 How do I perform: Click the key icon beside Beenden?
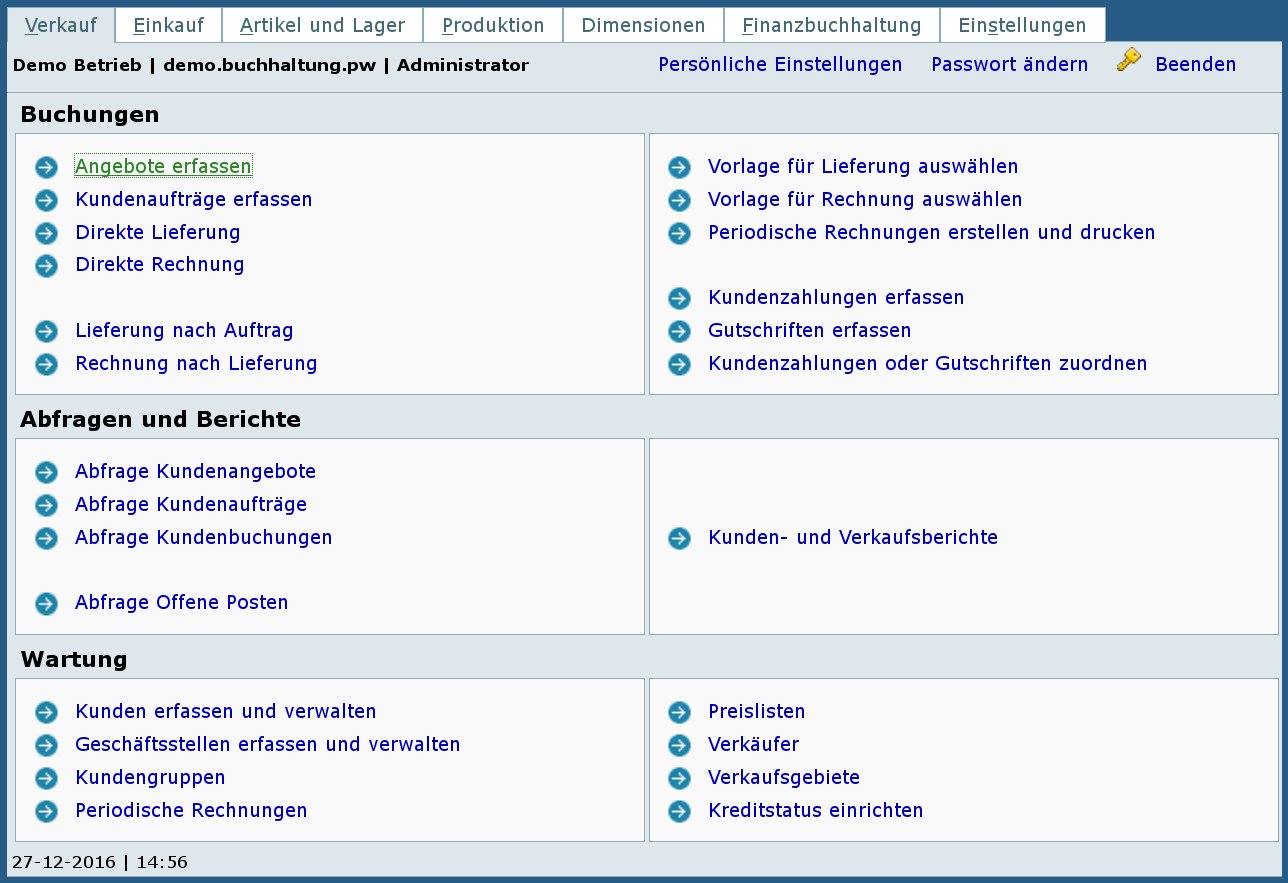pos(1128,62)
